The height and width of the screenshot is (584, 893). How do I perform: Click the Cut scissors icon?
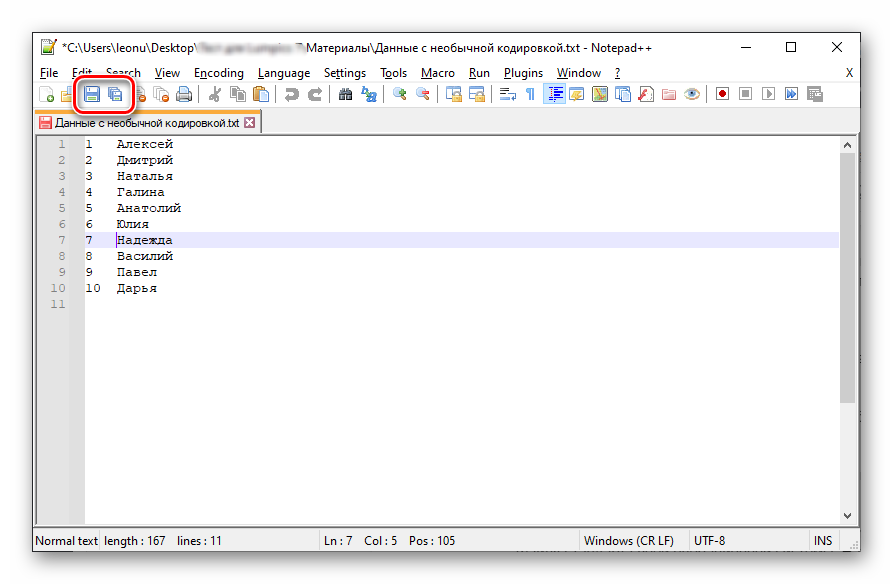pyautogui.click(x=215, y=94)
